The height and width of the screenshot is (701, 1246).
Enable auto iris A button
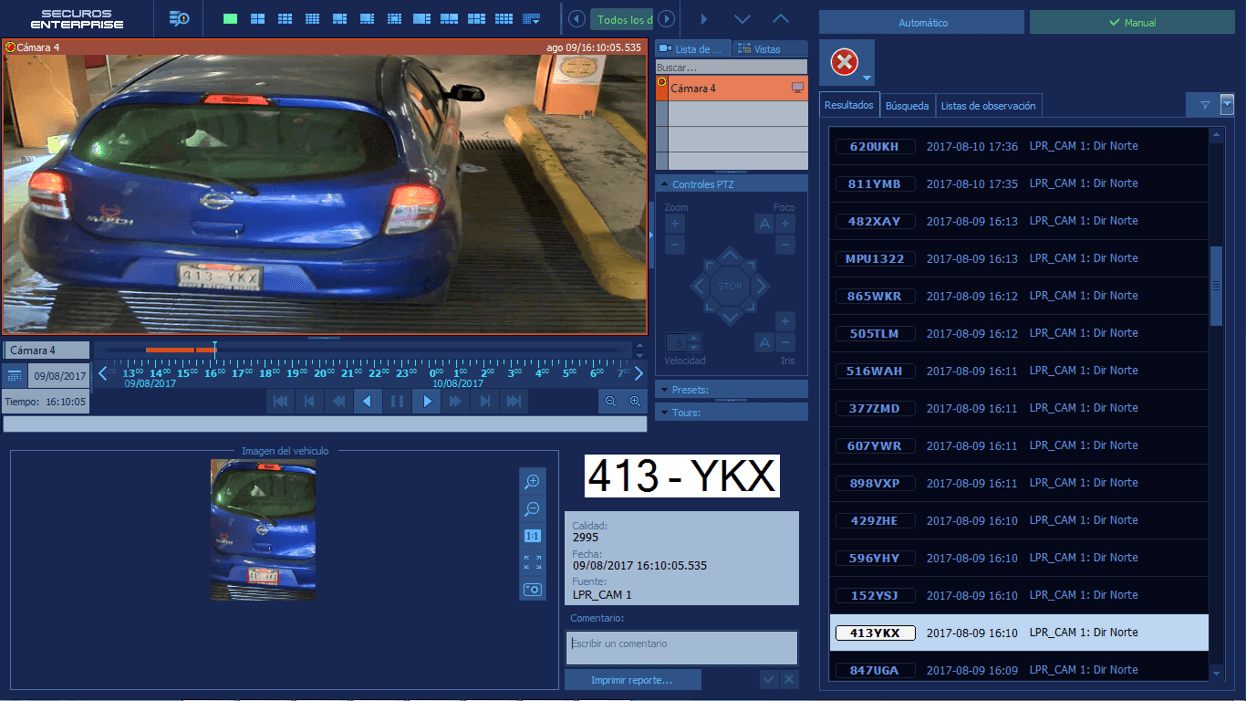[x=764, y=343]
